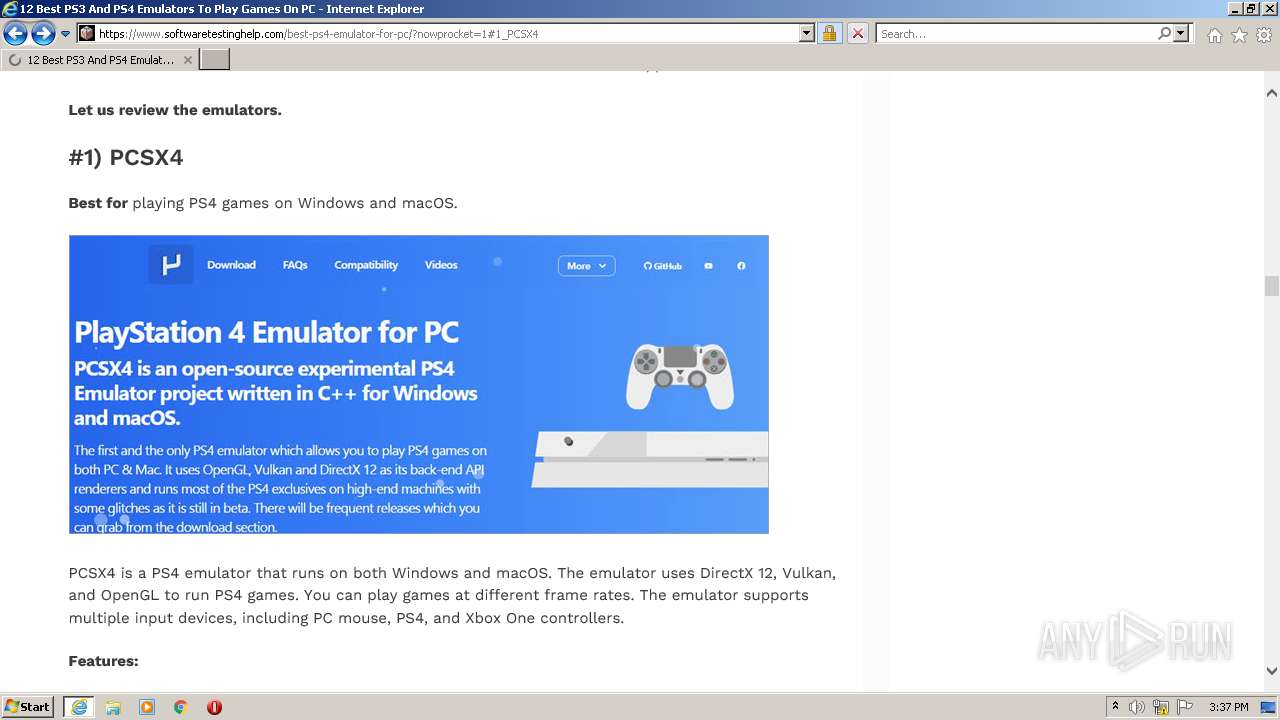The image size is (1280, 720).
Task: Click Download in the PCSX4 image
Action: [231, 265]
